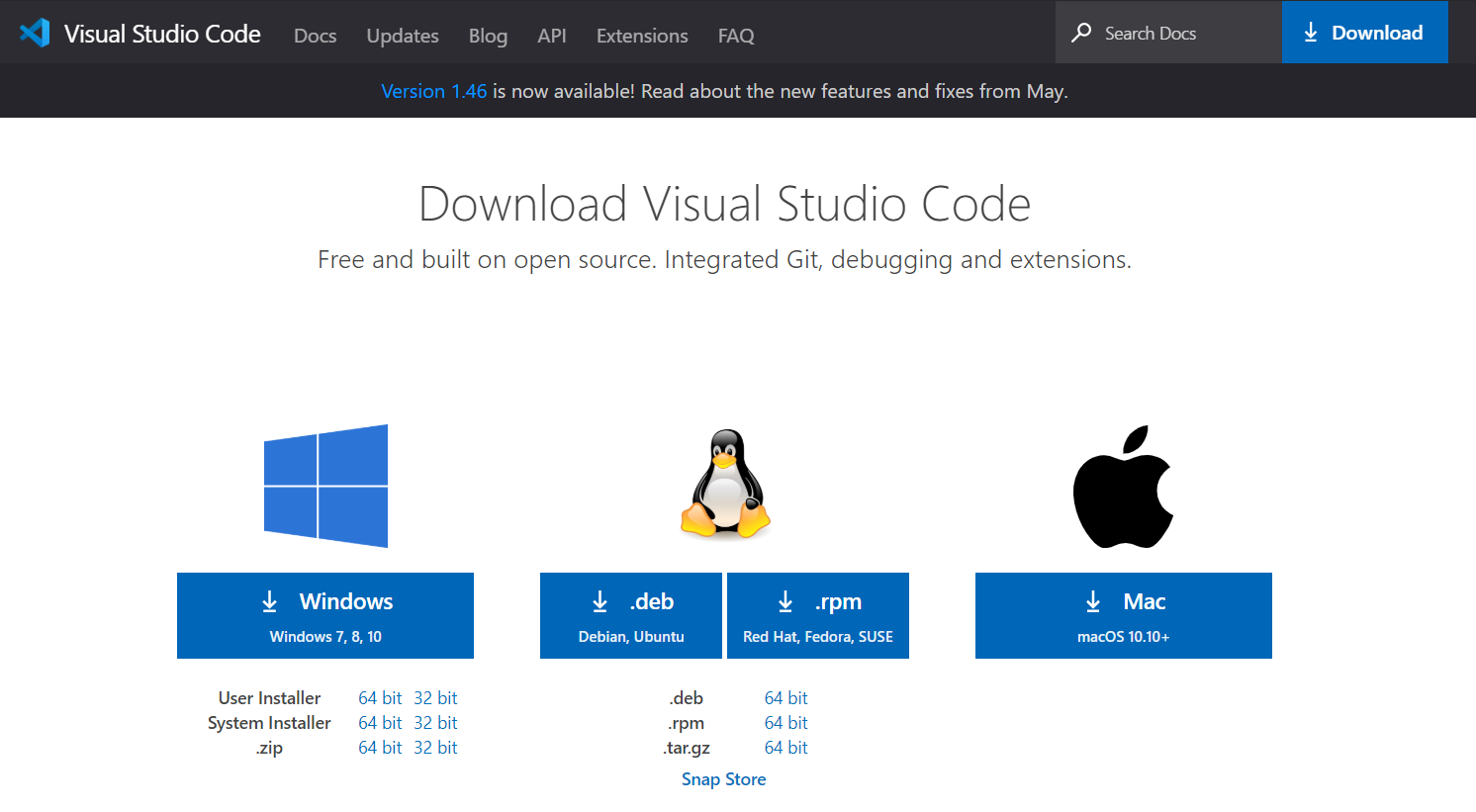Open the Snap Store link
Screen dimensions: 1476x812
point(723,778)
